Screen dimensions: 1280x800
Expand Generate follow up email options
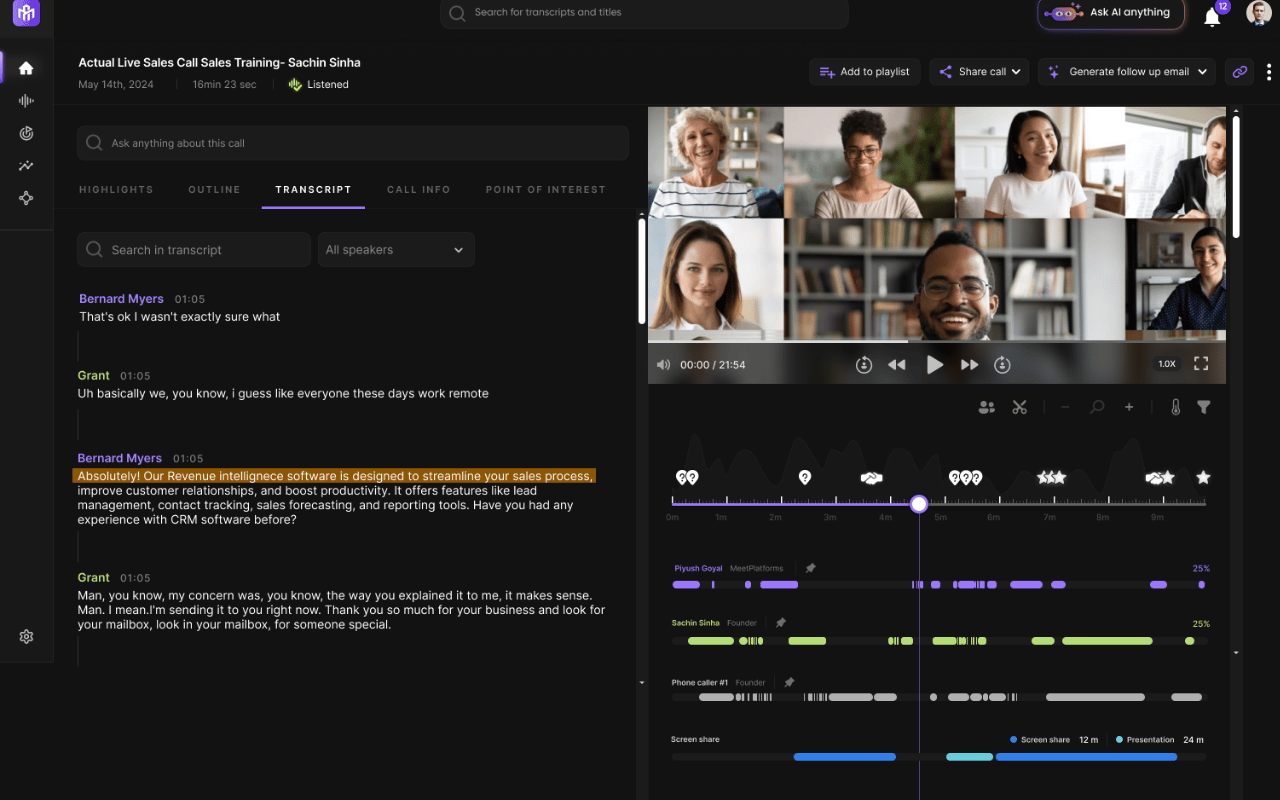1201,72
